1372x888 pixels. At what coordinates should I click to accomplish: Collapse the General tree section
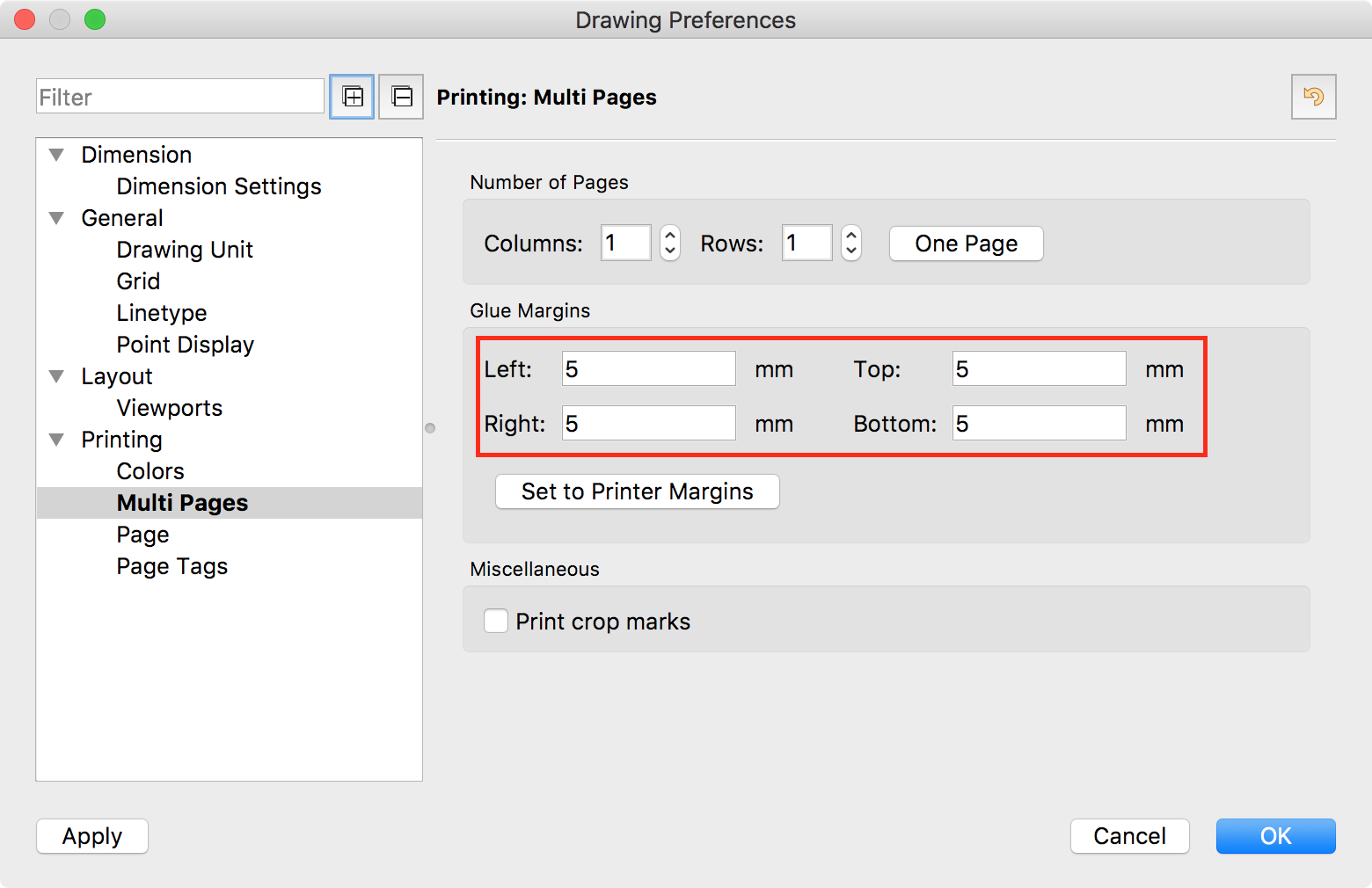click(57, 218)
